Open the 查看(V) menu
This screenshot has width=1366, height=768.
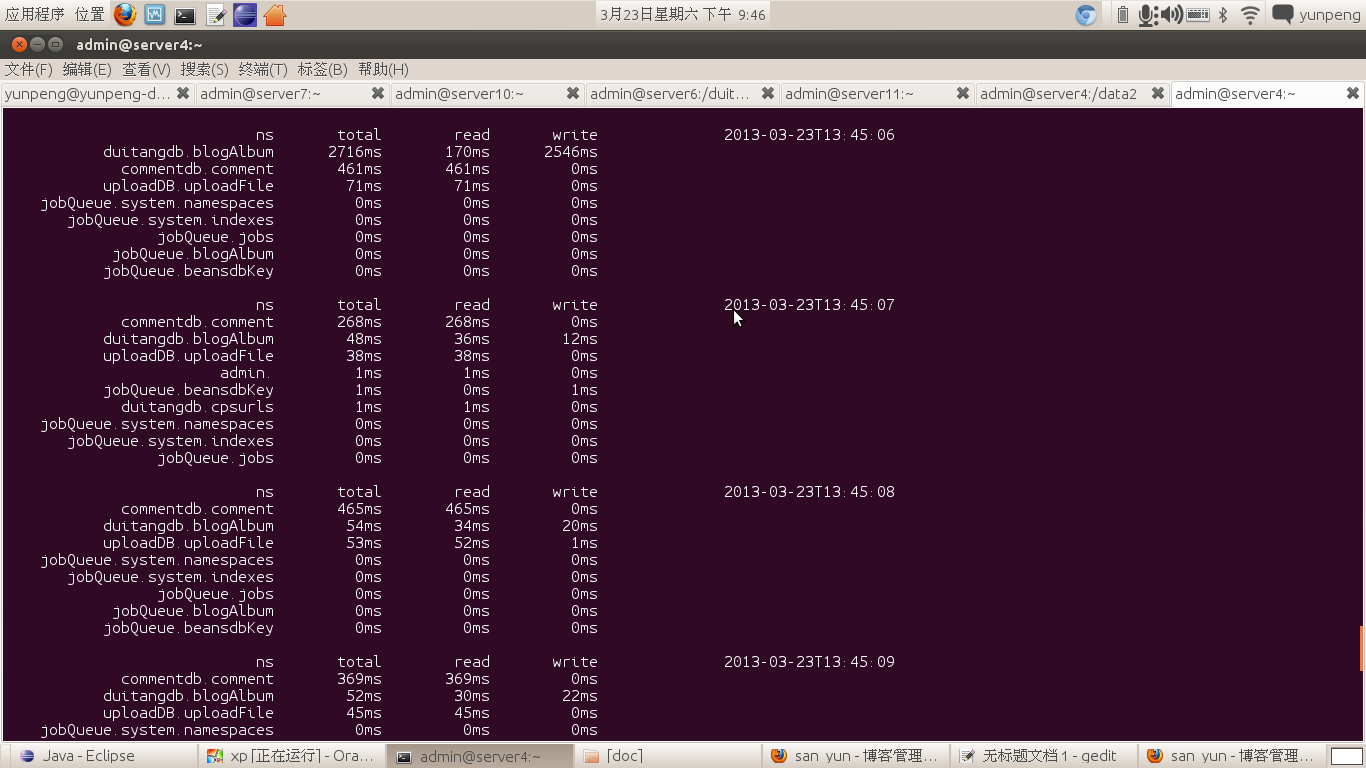(x=146, y=69)
